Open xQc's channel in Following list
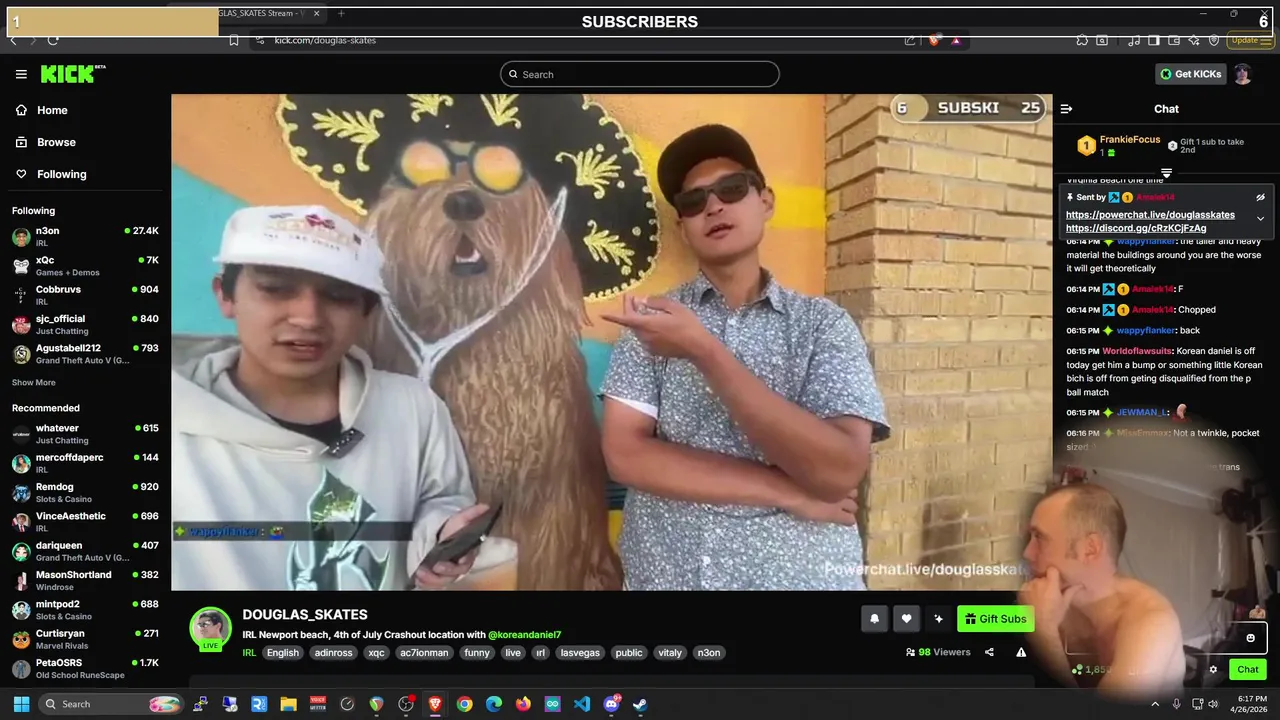 point(85,265)
